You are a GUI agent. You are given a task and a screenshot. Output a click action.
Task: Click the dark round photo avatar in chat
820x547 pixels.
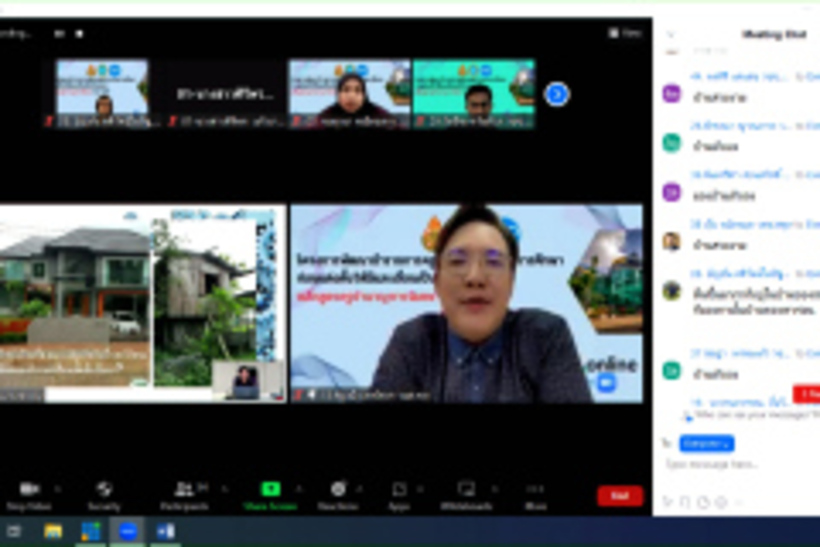pos(671,290)
